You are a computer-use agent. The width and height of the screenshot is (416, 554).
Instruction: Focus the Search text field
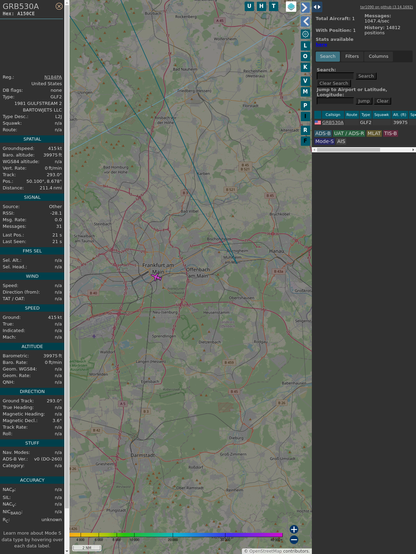(x=335, y=76)
